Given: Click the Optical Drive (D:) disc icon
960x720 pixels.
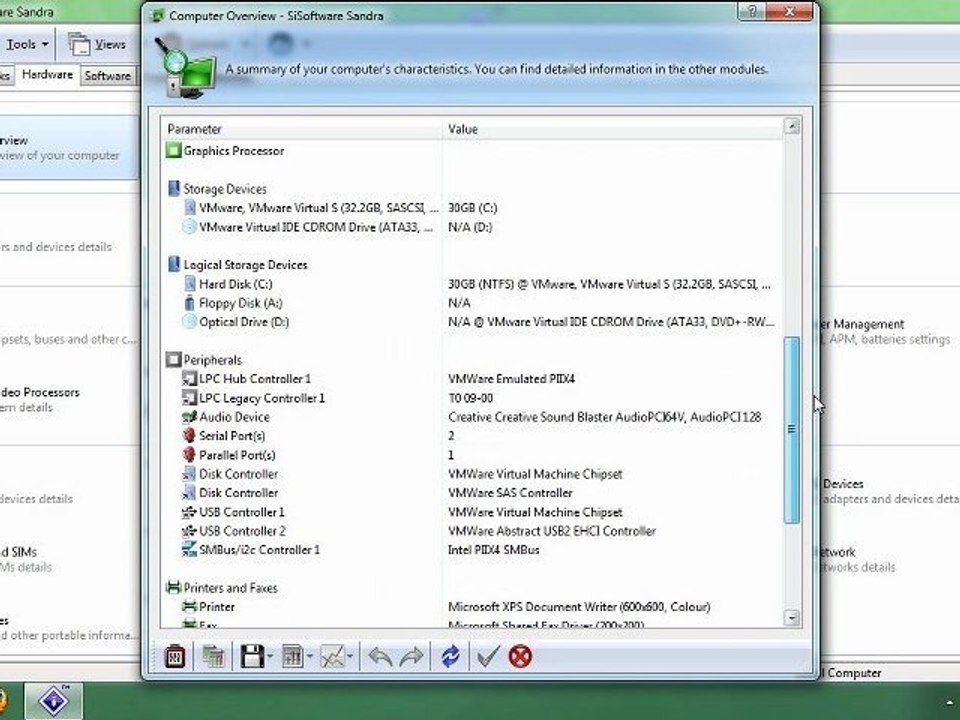Looking at the screenshot, I should (189, 321).
